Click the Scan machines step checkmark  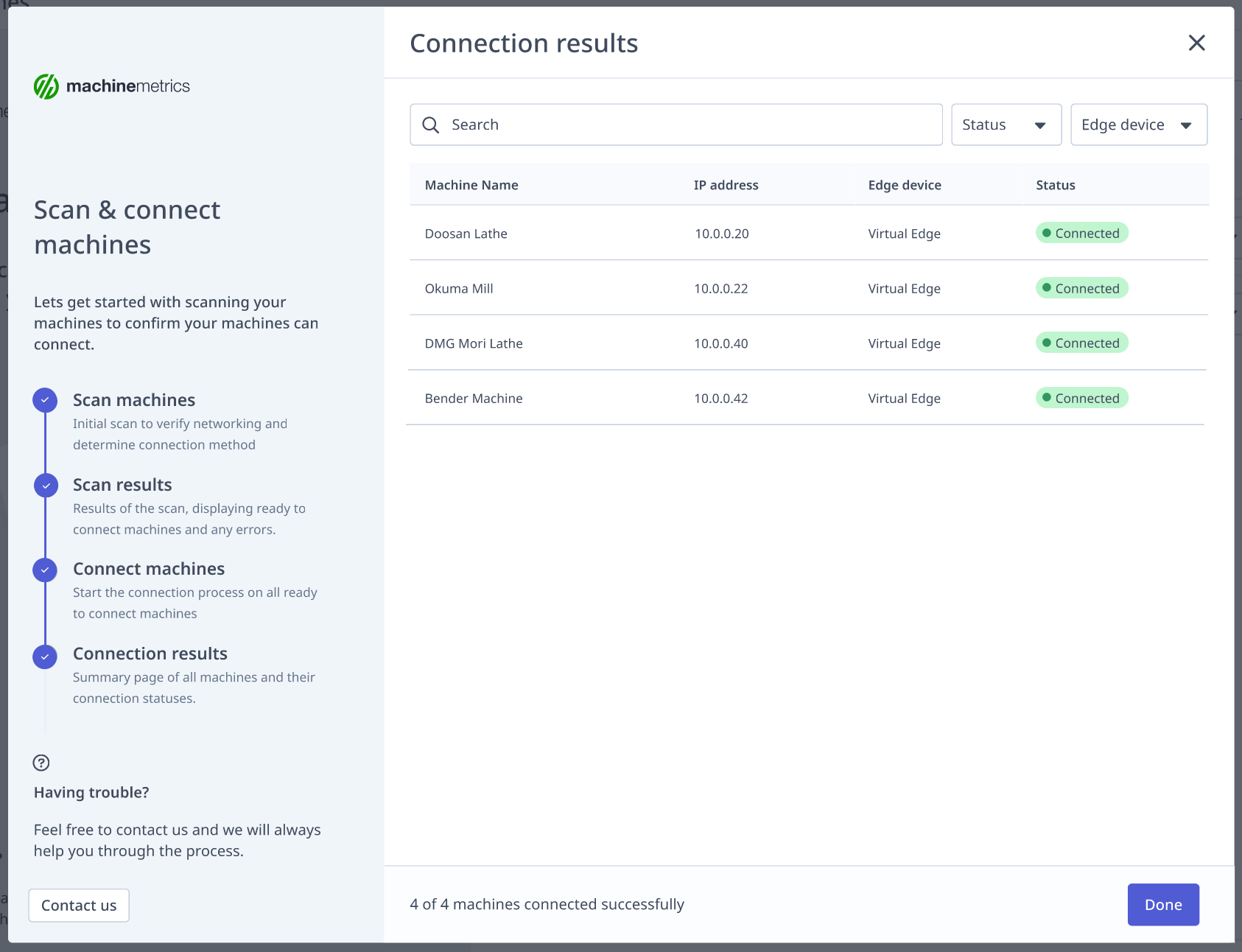click(44, 400)
